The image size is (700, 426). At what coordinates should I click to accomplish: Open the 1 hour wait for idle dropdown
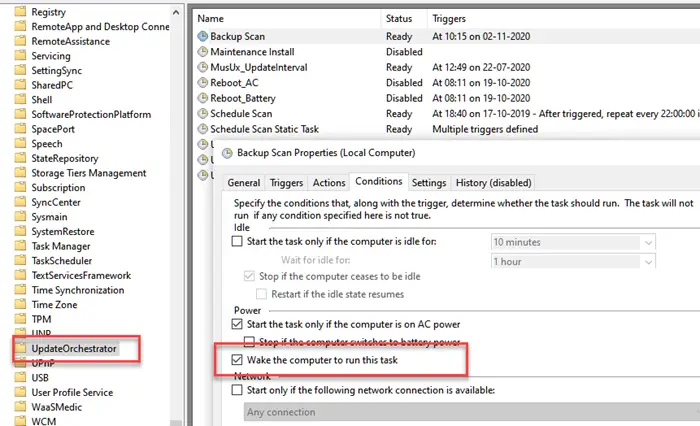tap(573, 261)
